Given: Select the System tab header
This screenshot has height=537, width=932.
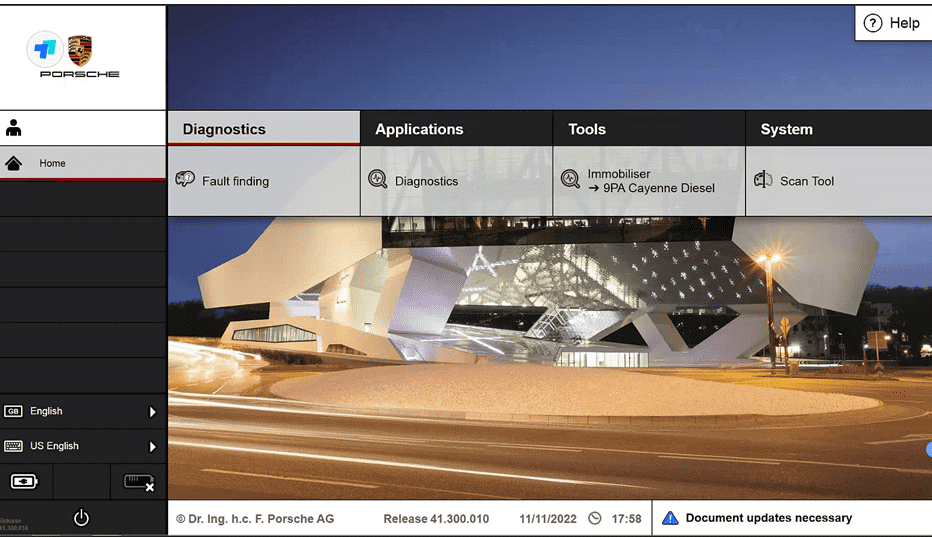Looking at the screenshot, I should click(839, 128).
